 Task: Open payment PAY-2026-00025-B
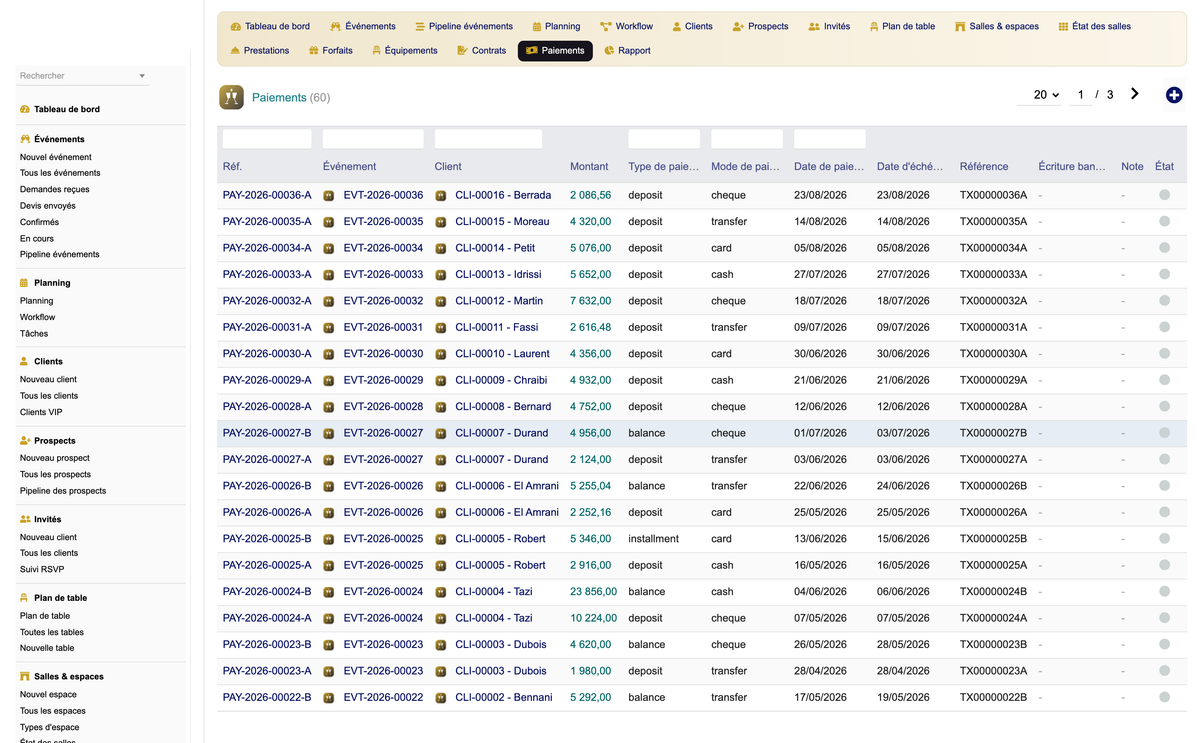pyautogui.click(x=267, y=538)
